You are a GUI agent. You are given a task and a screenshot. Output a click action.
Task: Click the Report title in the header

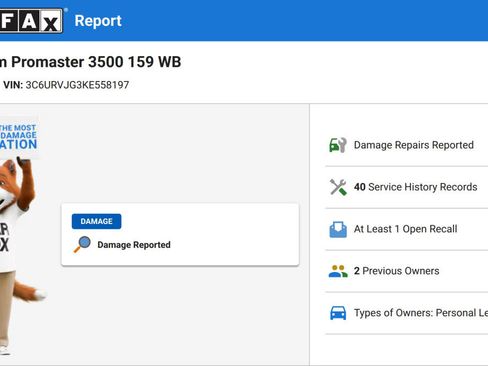point(98,21)
